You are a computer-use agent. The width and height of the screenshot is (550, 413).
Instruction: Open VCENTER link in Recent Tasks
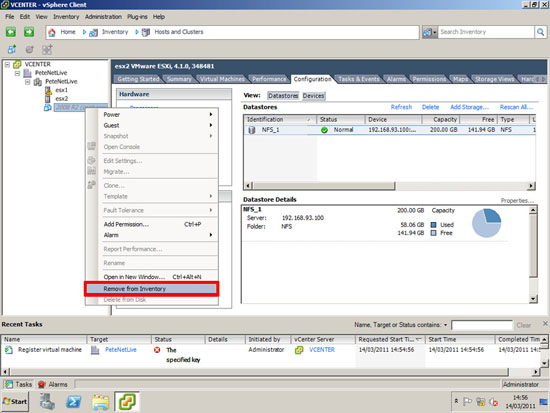(x=322, y=350)
